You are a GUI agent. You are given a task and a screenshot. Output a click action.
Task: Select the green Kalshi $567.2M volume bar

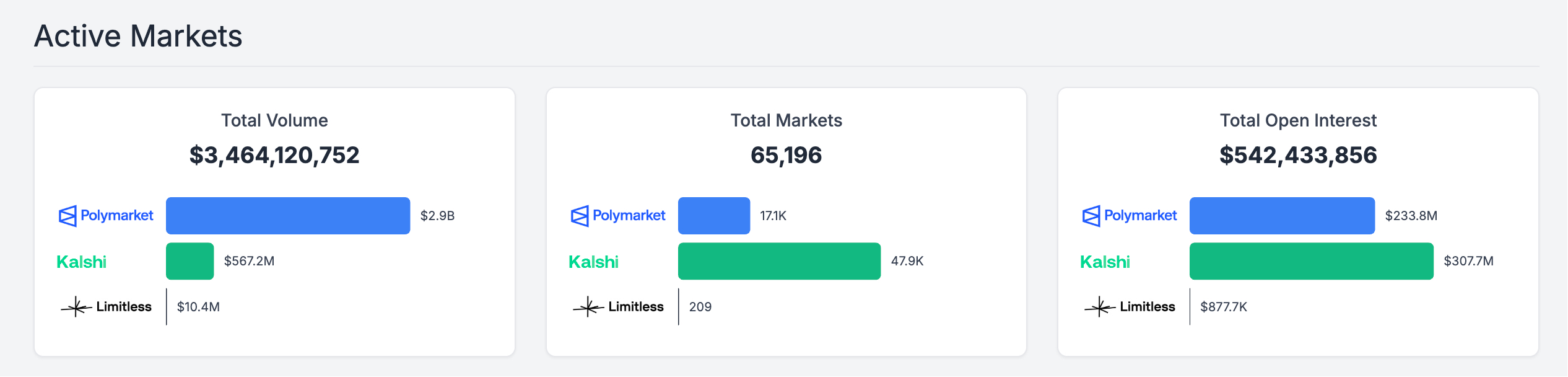[189, 261]
